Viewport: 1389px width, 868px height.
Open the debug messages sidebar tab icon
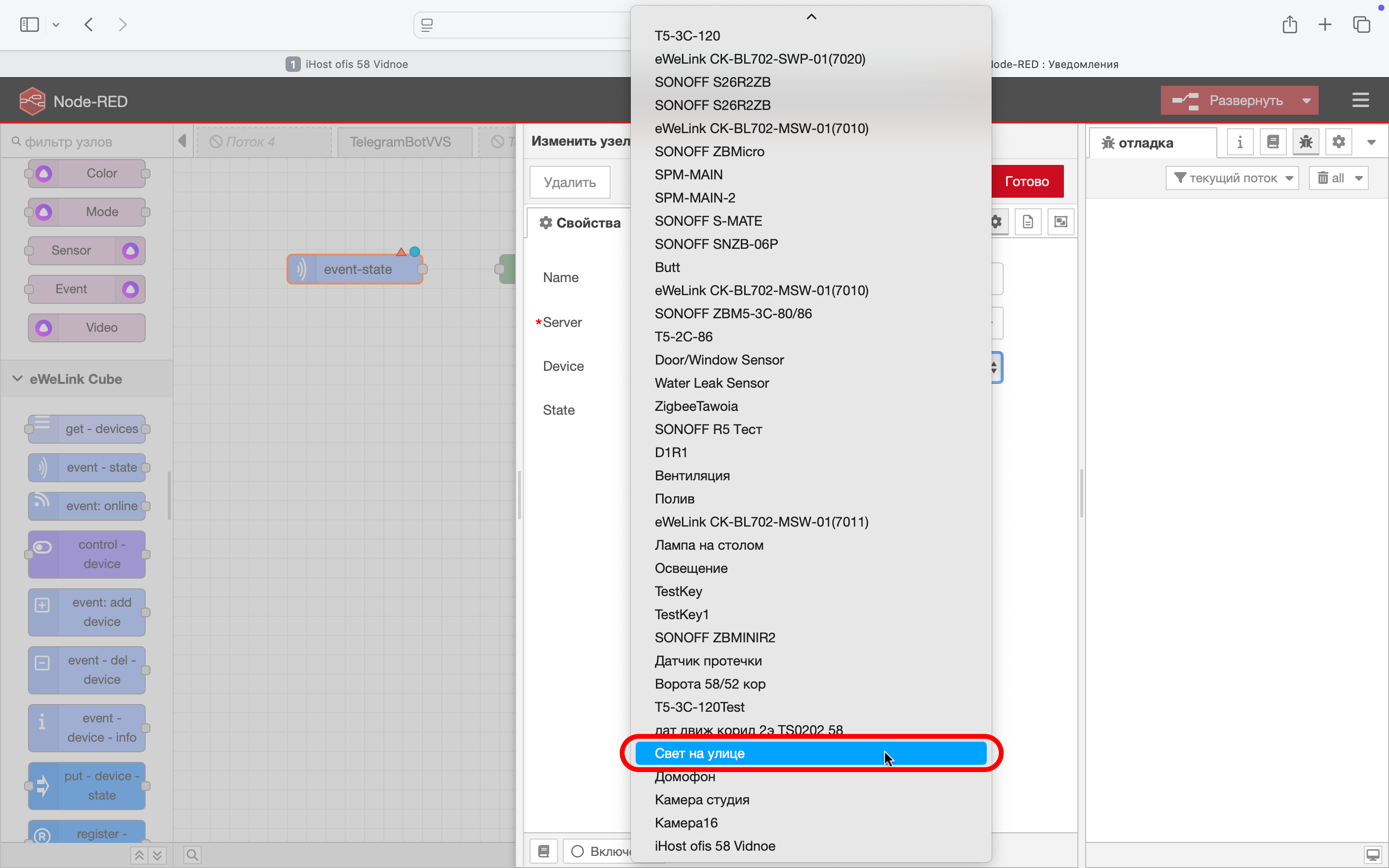(1305, 142)
